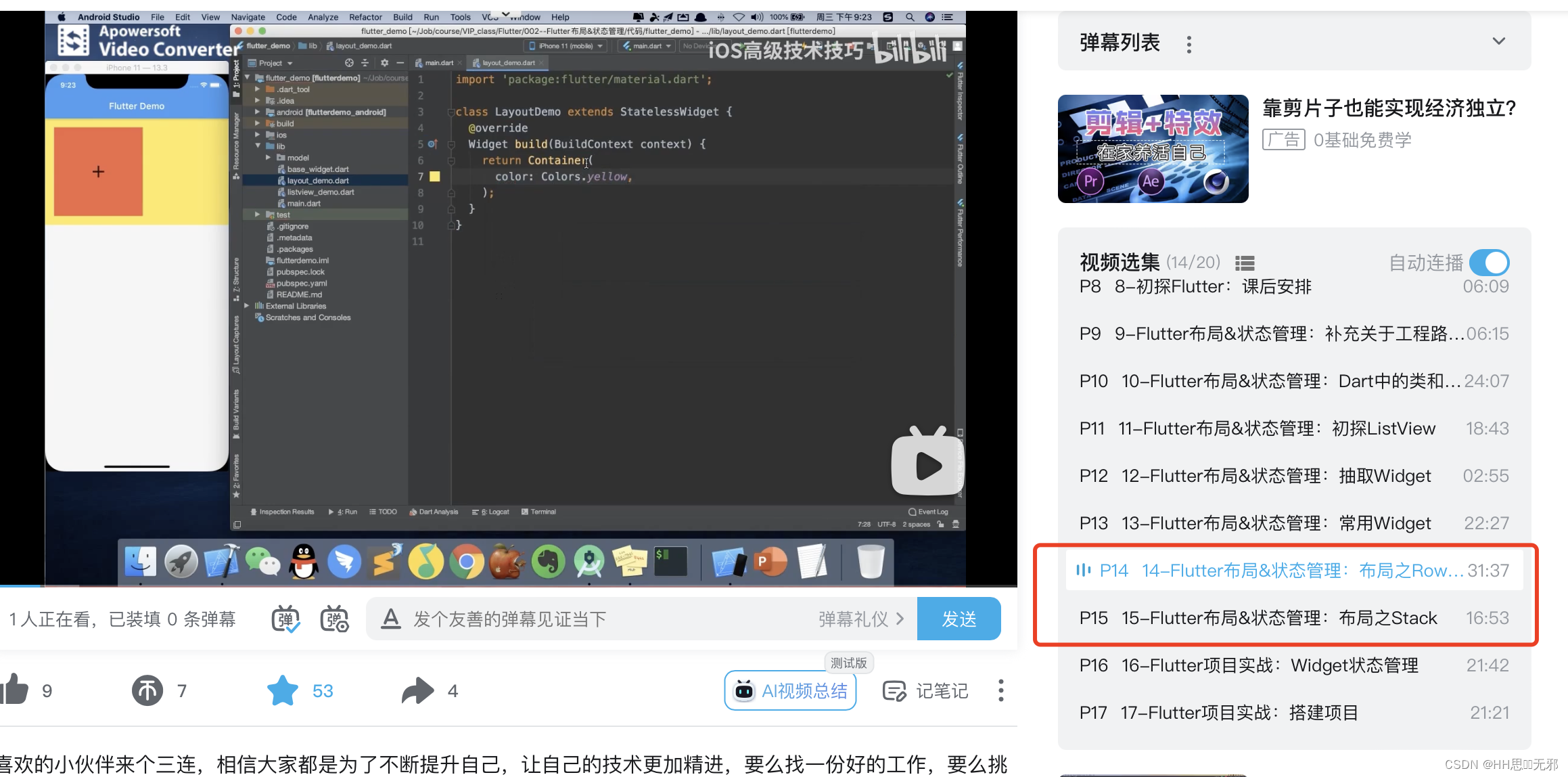Screen dimensions: 1568x777
Task: Open the main.dart run configuration dropdown
Action: pyautogui.click(x=647, y=46)
